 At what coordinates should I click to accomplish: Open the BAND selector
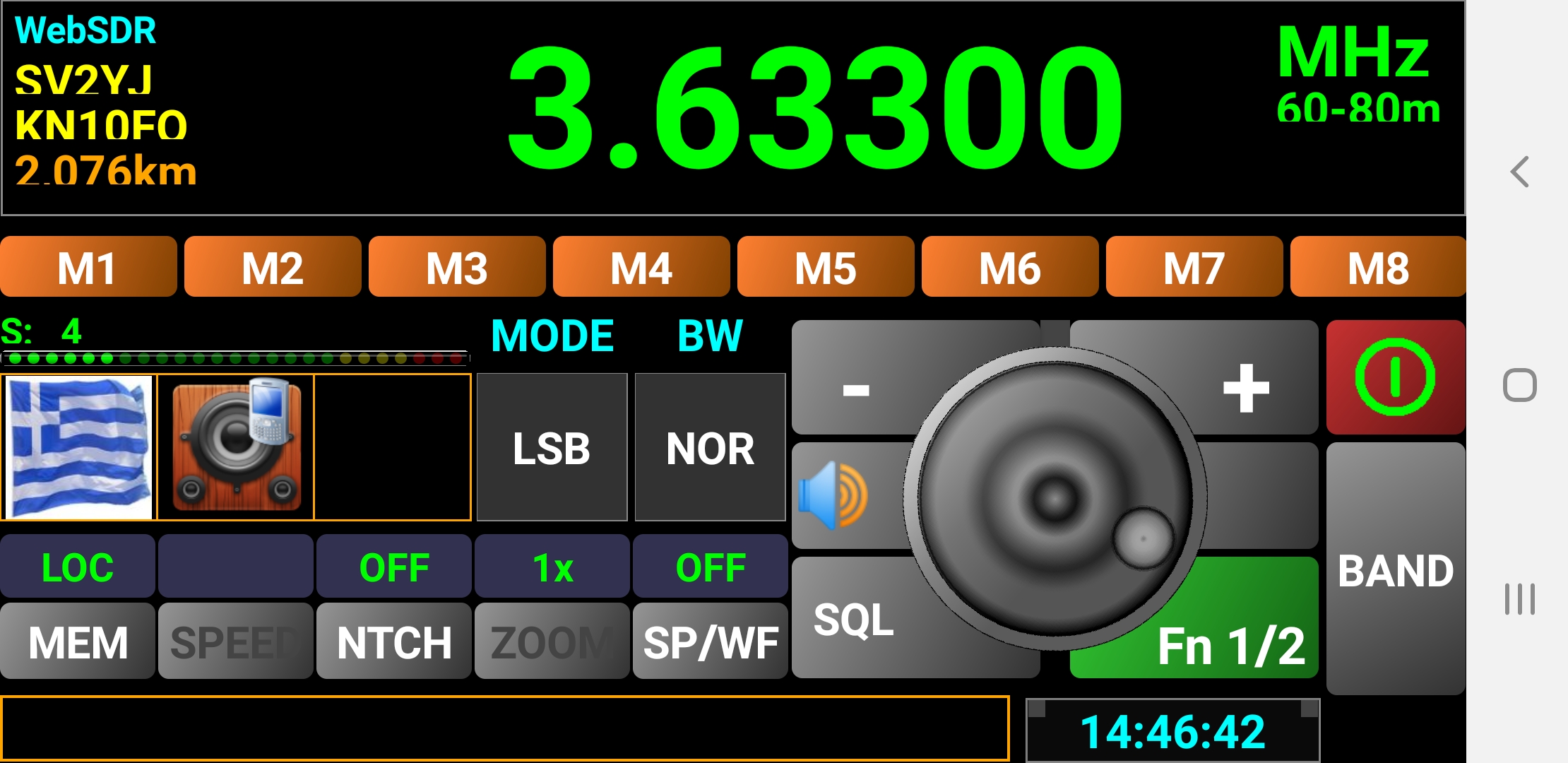pos(1395,569)
